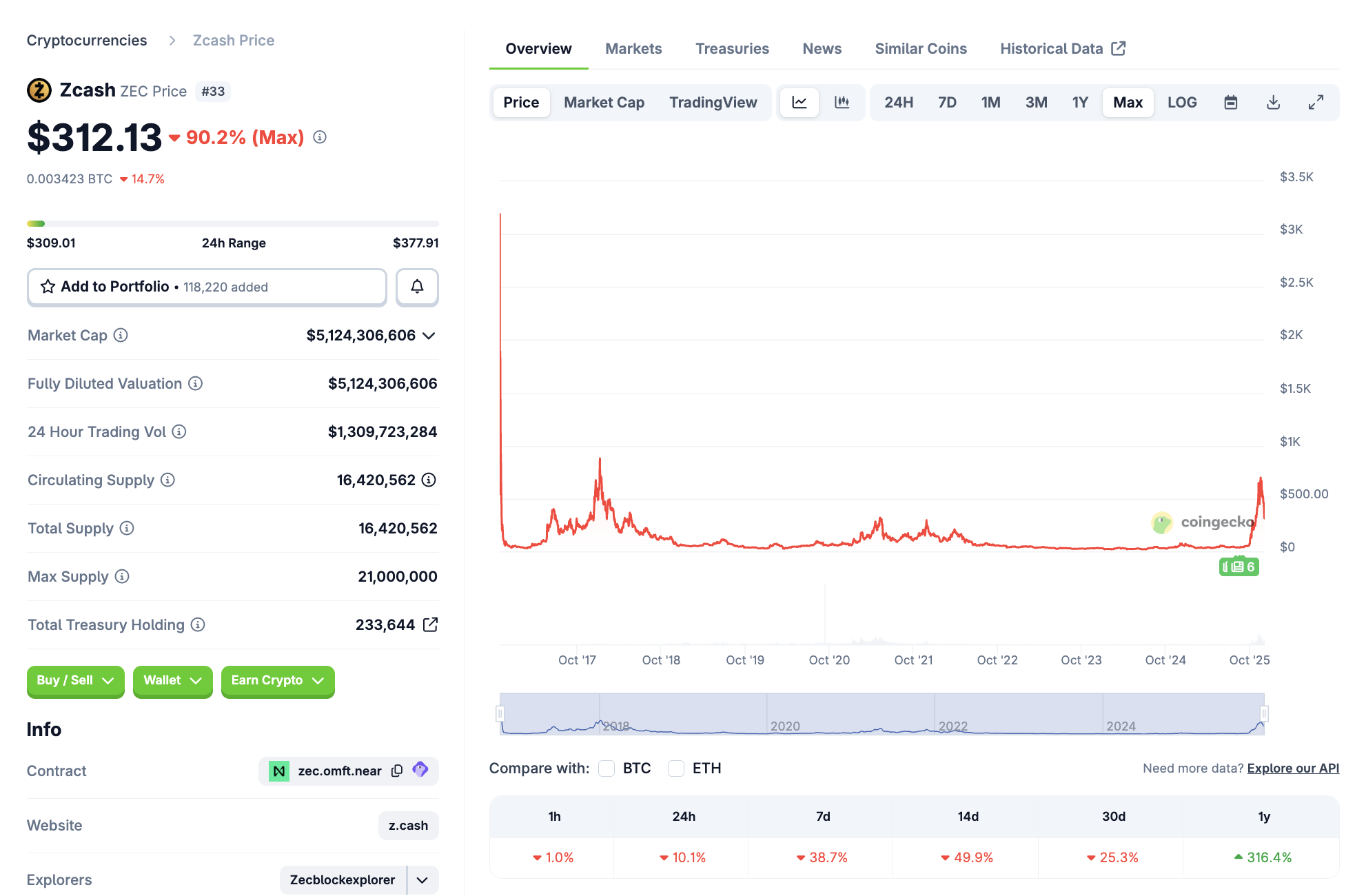This screenshot has width=1355, height=896.
Task: Click the price alert bell icon
Action: click(x=417, y=287)
